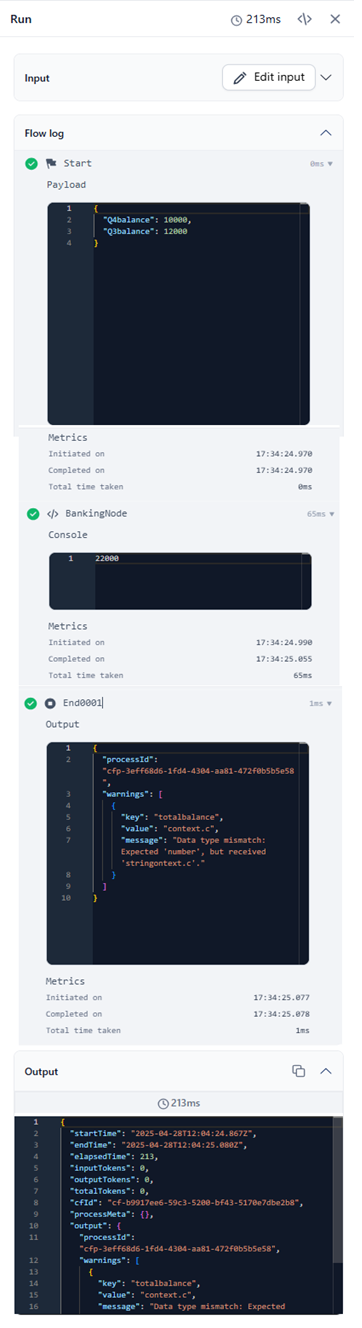Click Start's Initiated on time 17:34:24.970
The width and height of the screenshot is (362, 1328).
283,453
